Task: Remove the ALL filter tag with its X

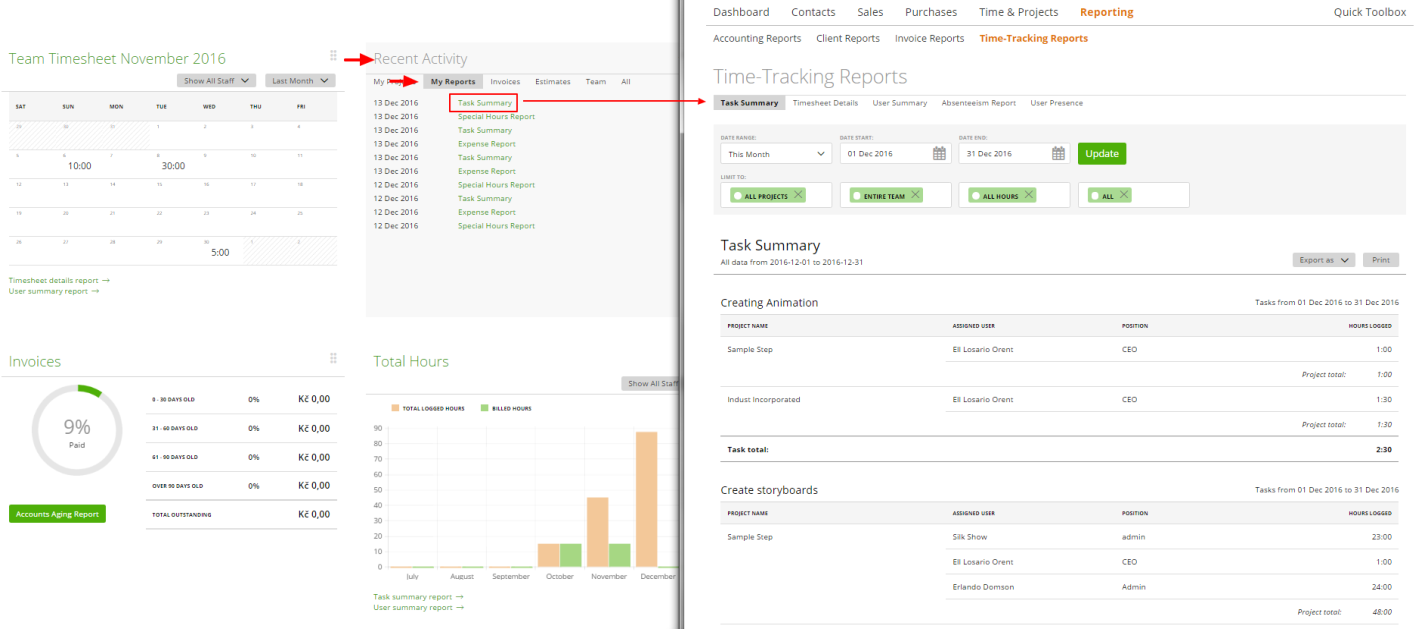Action: pos(1124,195)
